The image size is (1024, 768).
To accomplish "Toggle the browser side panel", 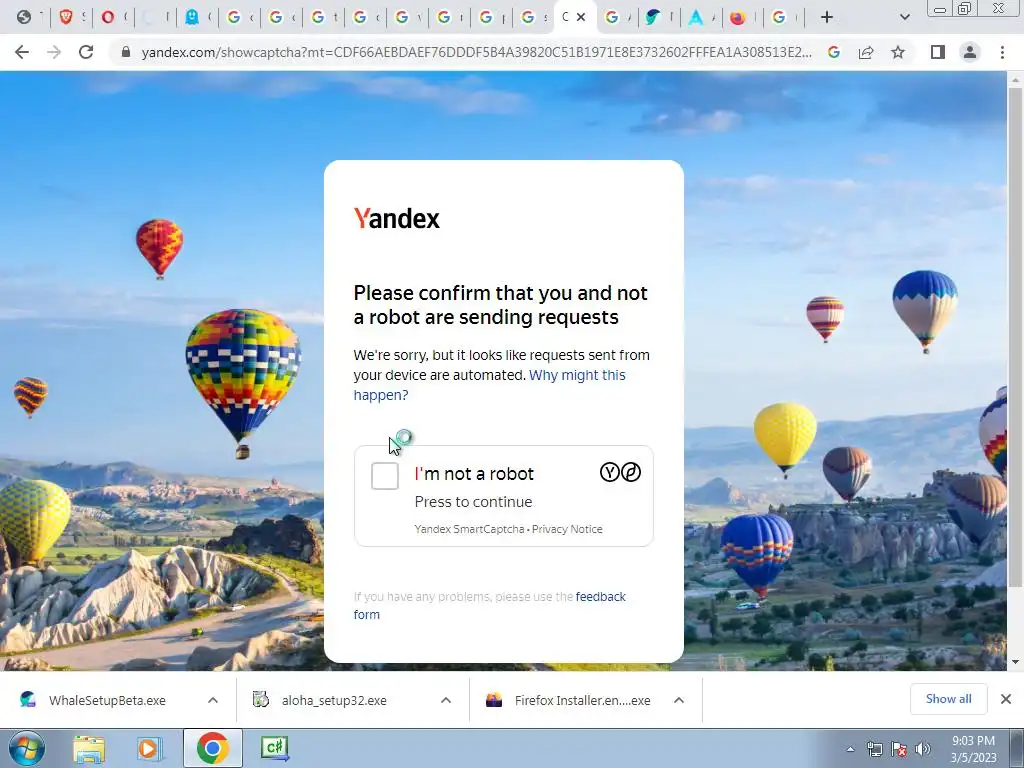I will click(938, 52).
